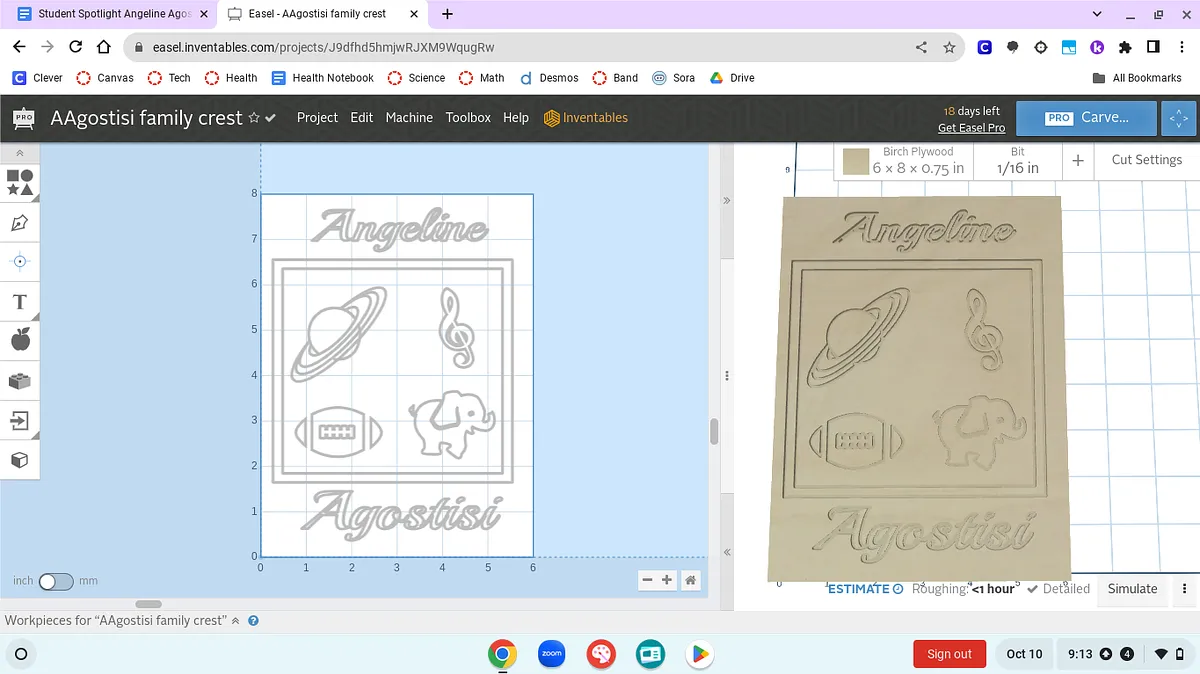Image resolution: width=1200 pixels, height=674 pixels.
Task: Toggle units between inch and mm
Action: (55, 581)
